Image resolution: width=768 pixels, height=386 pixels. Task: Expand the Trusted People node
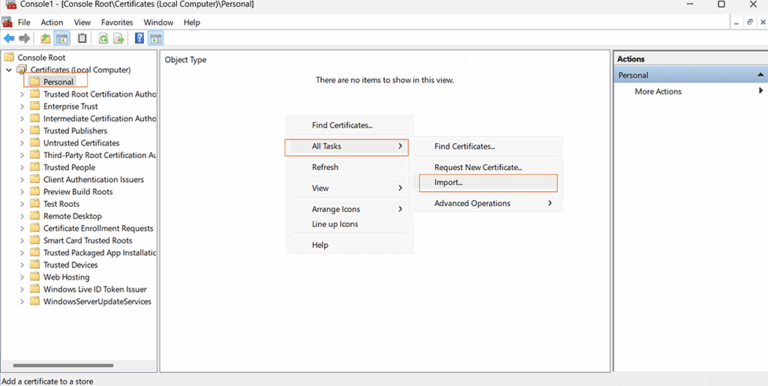point(22,167)
